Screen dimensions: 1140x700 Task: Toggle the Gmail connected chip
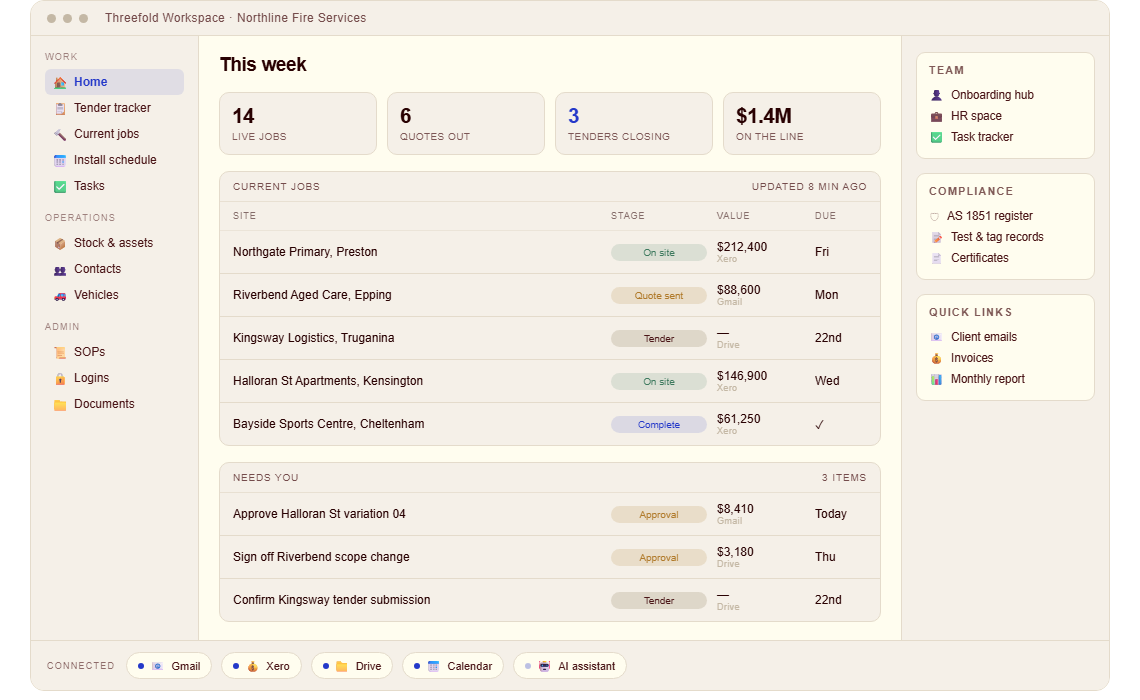coord(169,666)
